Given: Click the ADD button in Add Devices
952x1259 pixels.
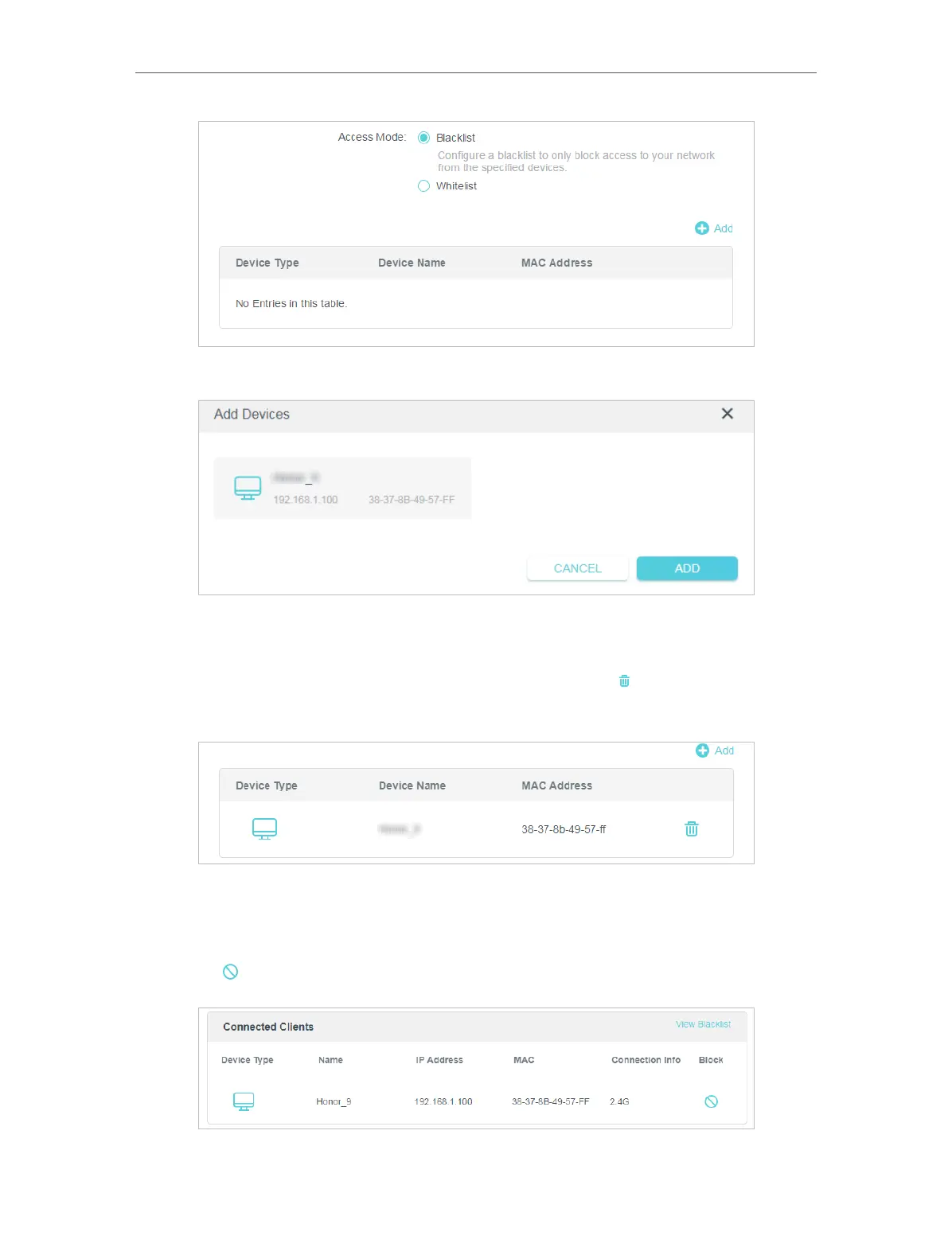Looking at the screenshot, I should coord(687,568).
